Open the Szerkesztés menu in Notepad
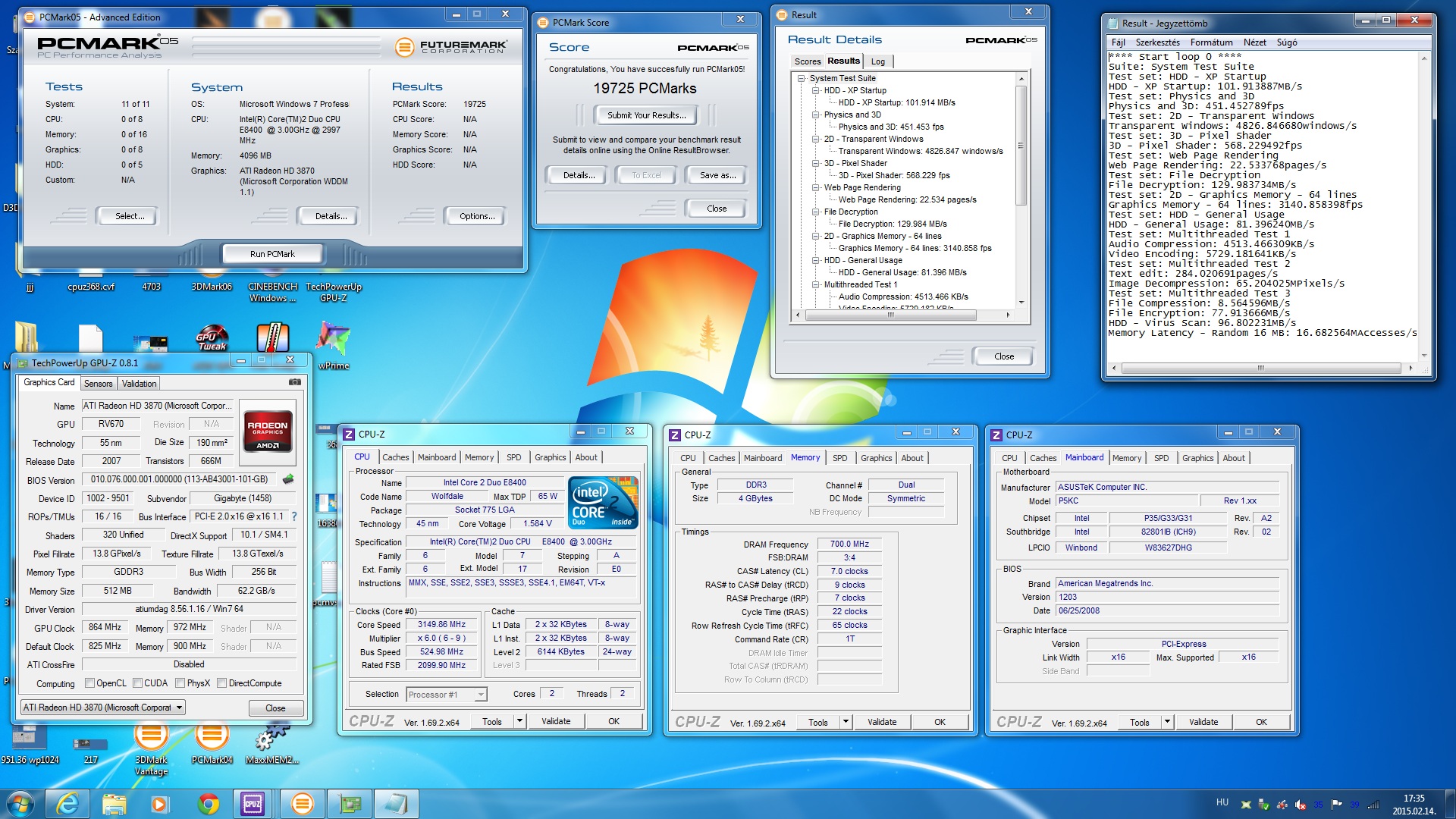This screenshot has width=1456, height=819. pyautogui.click(x=1157, y=42)
